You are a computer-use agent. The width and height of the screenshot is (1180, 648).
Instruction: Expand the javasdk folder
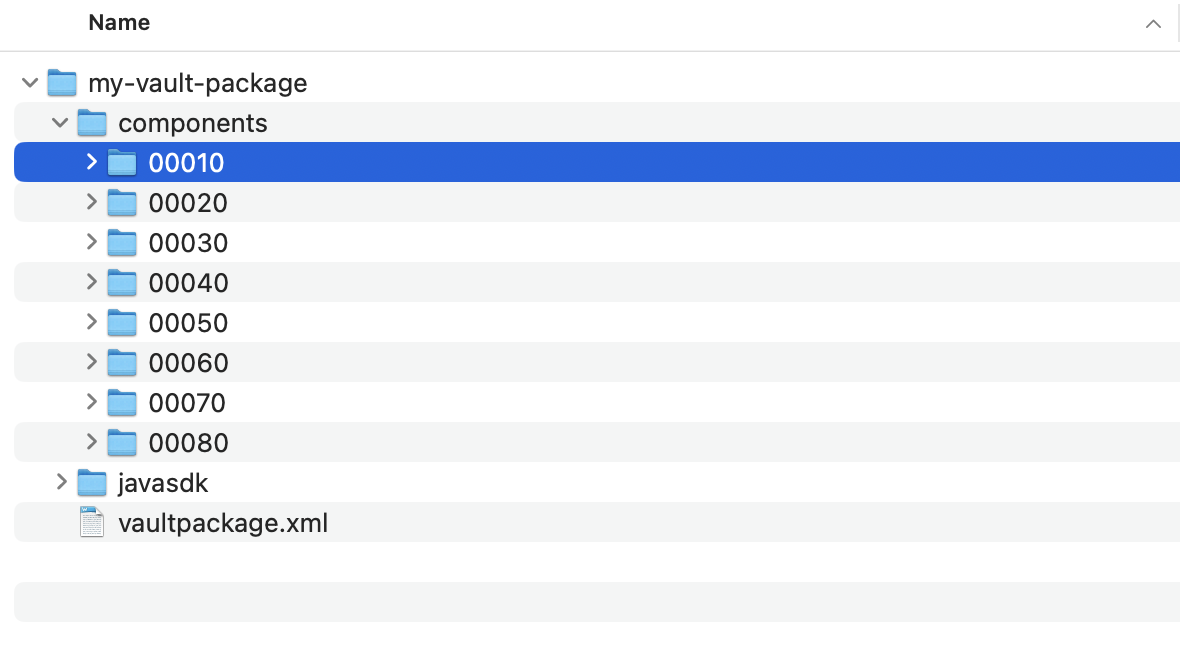(61, 483)
